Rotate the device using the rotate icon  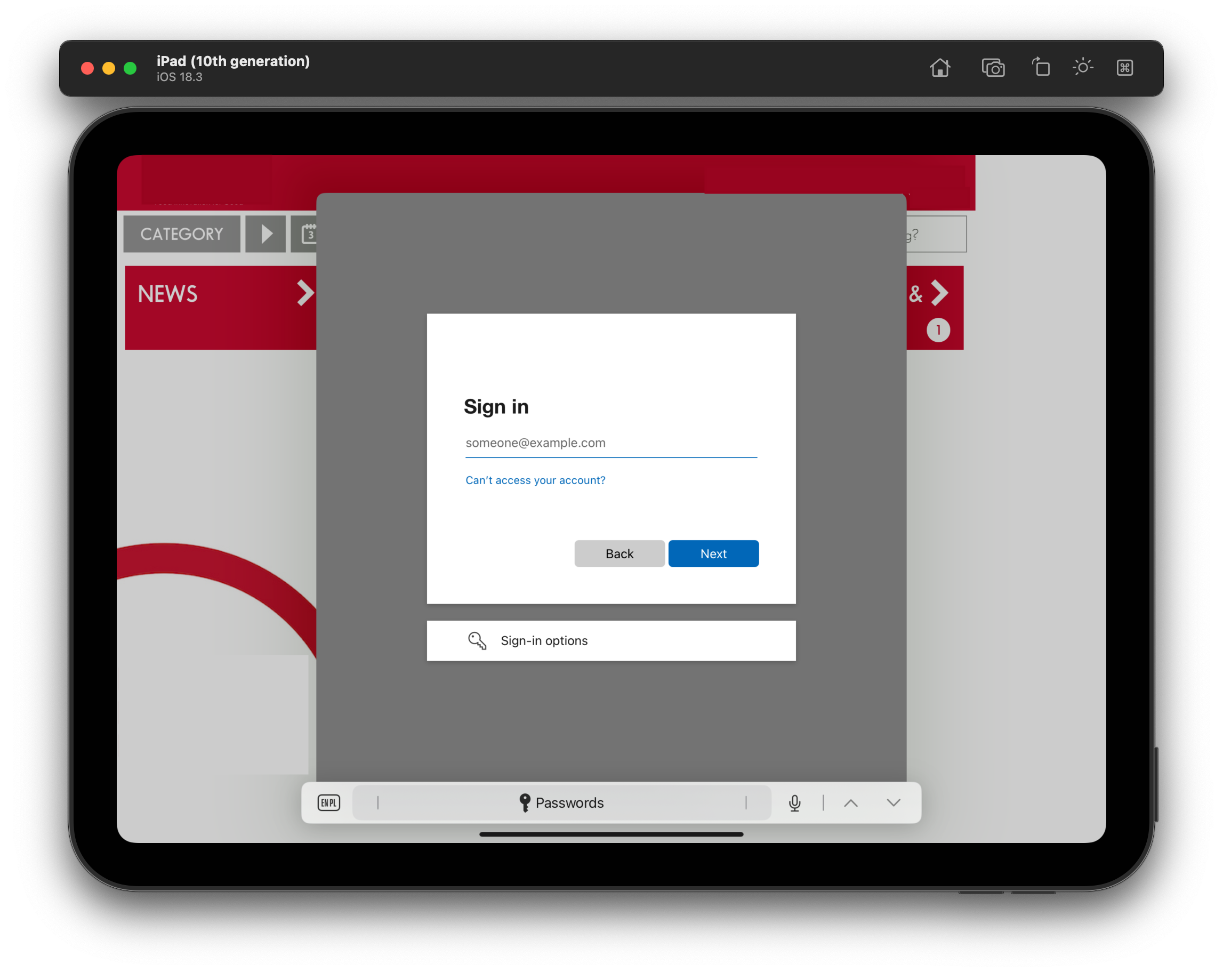point(1041,68)
